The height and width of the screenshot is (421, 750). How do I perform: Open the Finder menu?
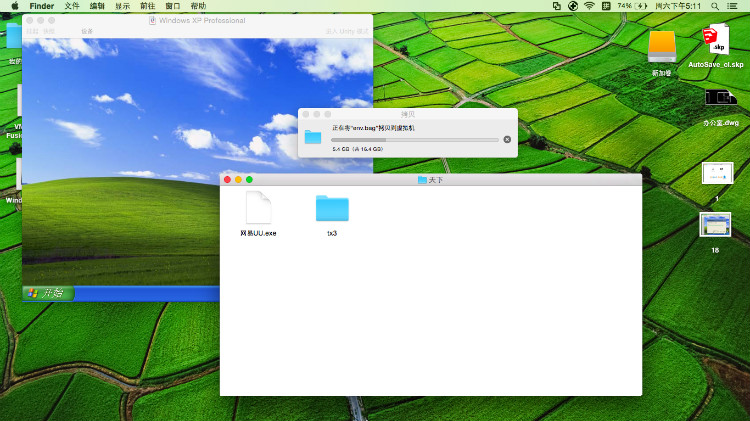pos(42,6)
